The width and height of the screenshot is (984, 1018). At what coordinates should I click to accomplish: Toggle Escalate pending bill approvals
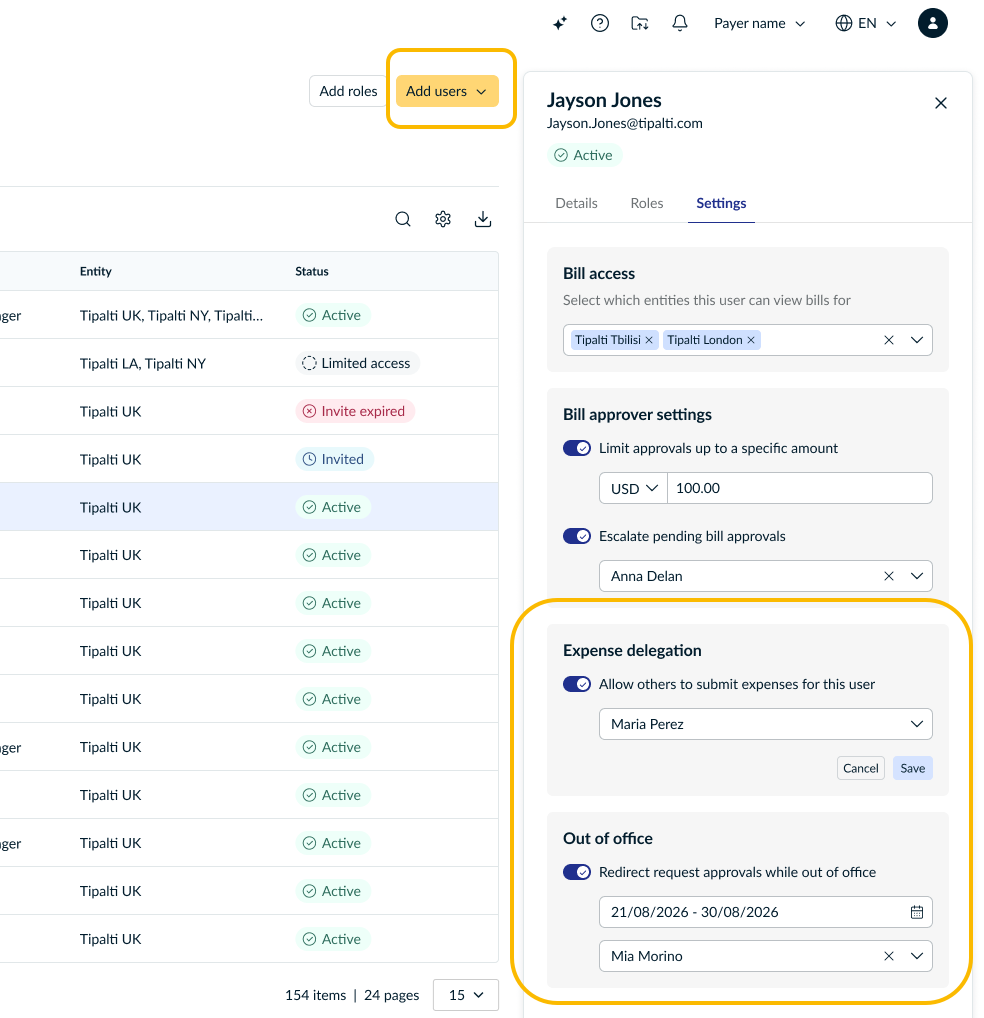(x=576, y=536)
